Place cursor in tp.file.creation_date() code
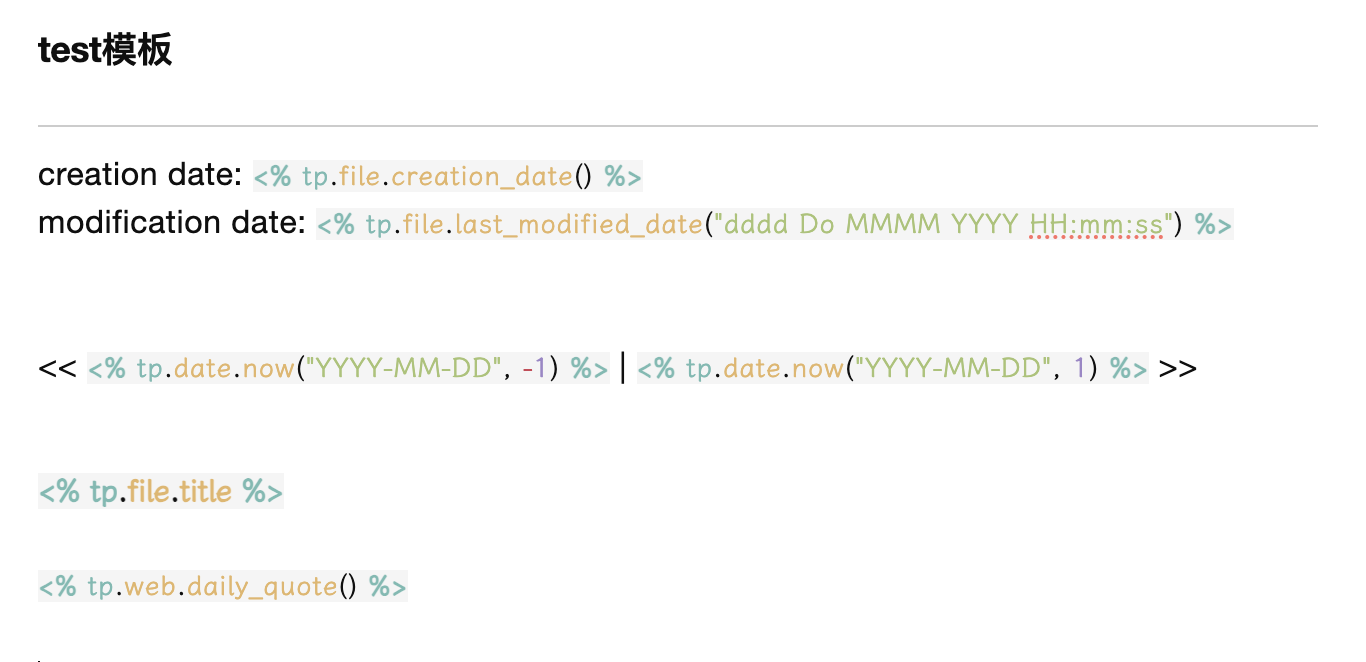 coord(447,177)
